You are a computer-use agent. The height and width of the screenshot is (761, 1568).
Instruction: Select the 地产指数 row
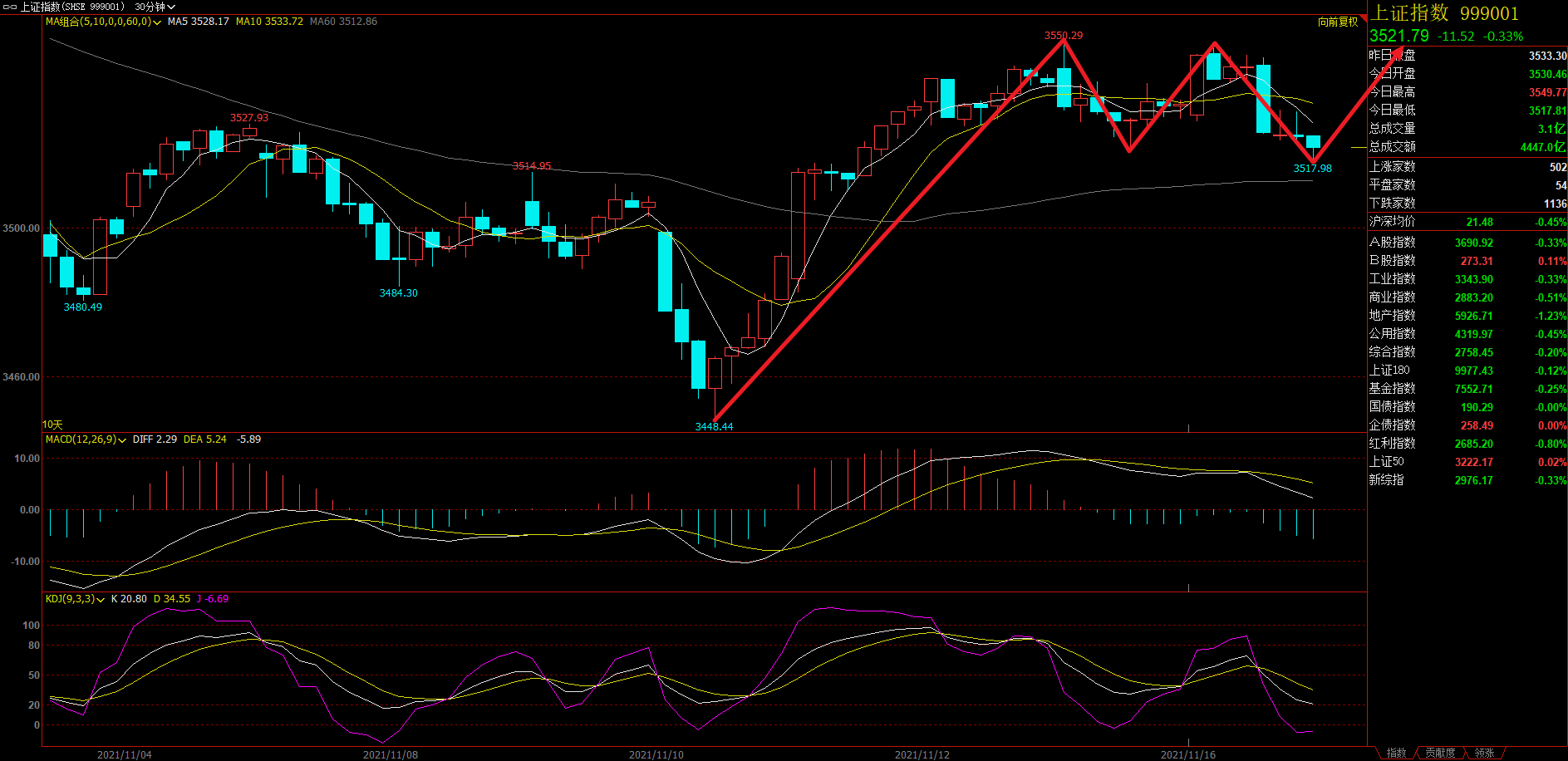pyautogui.click(x=1467, y=316)
